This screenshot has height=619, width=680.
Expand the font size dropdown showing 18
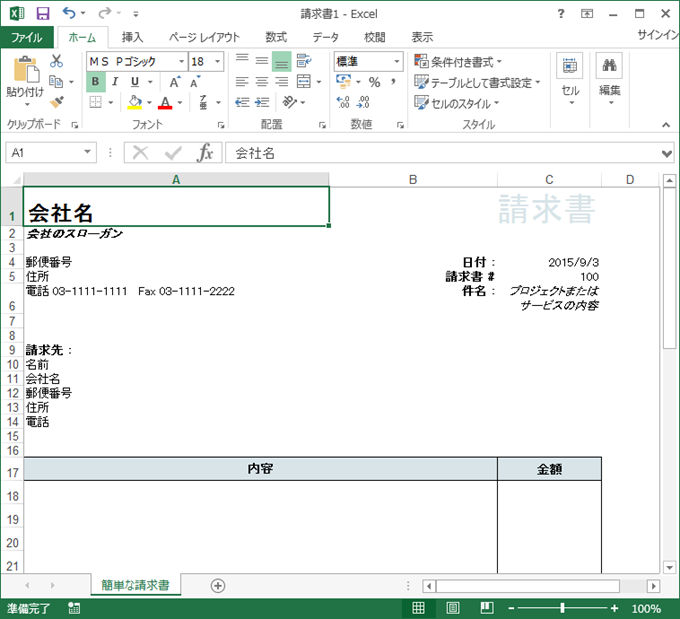[220, 62]
